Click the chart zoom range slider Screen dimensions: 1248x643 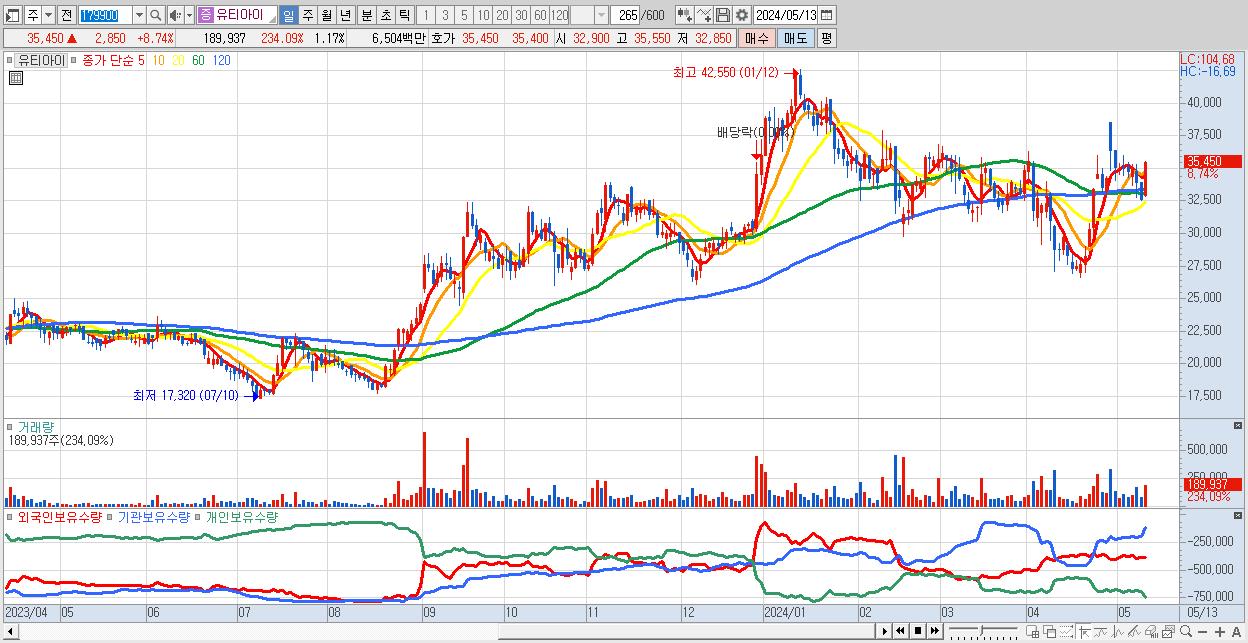click(982, 631)
